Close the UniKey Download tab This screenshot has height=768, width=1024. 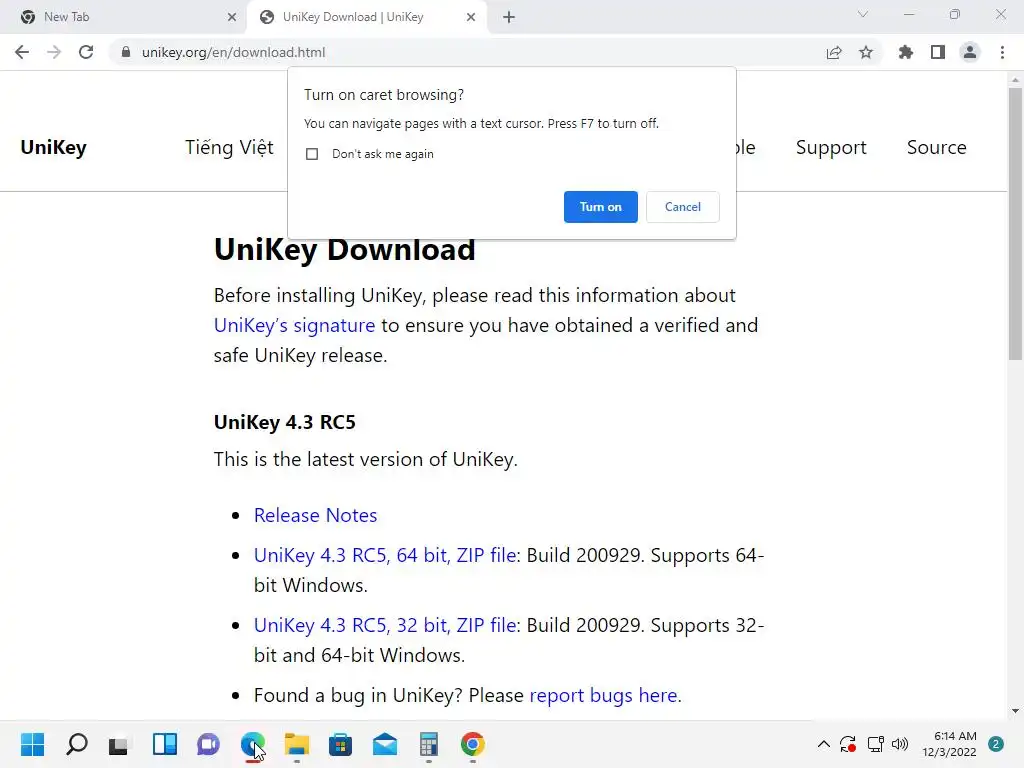click(x=471, y=17)
